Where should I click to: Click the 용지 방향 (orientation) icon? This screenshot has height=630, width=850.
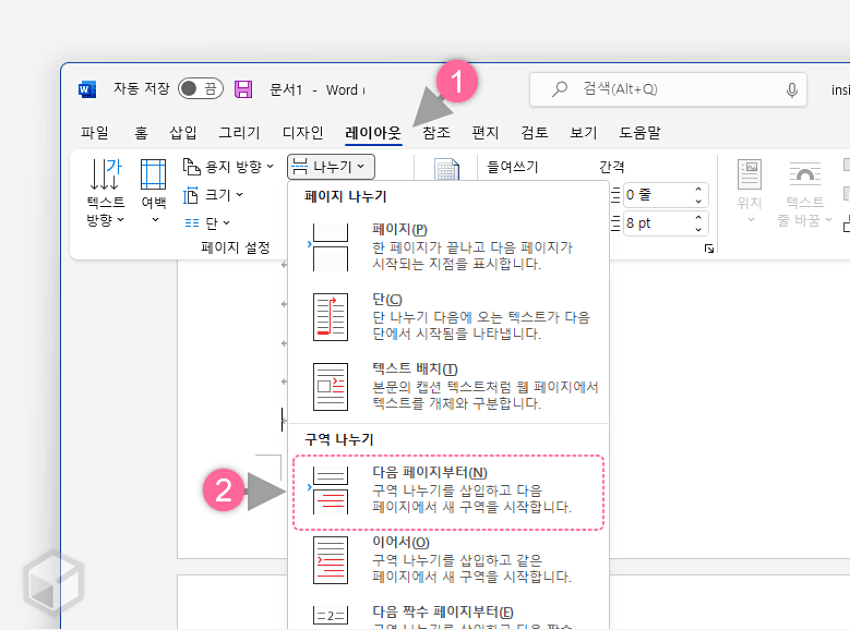click(x=190, y=167)
